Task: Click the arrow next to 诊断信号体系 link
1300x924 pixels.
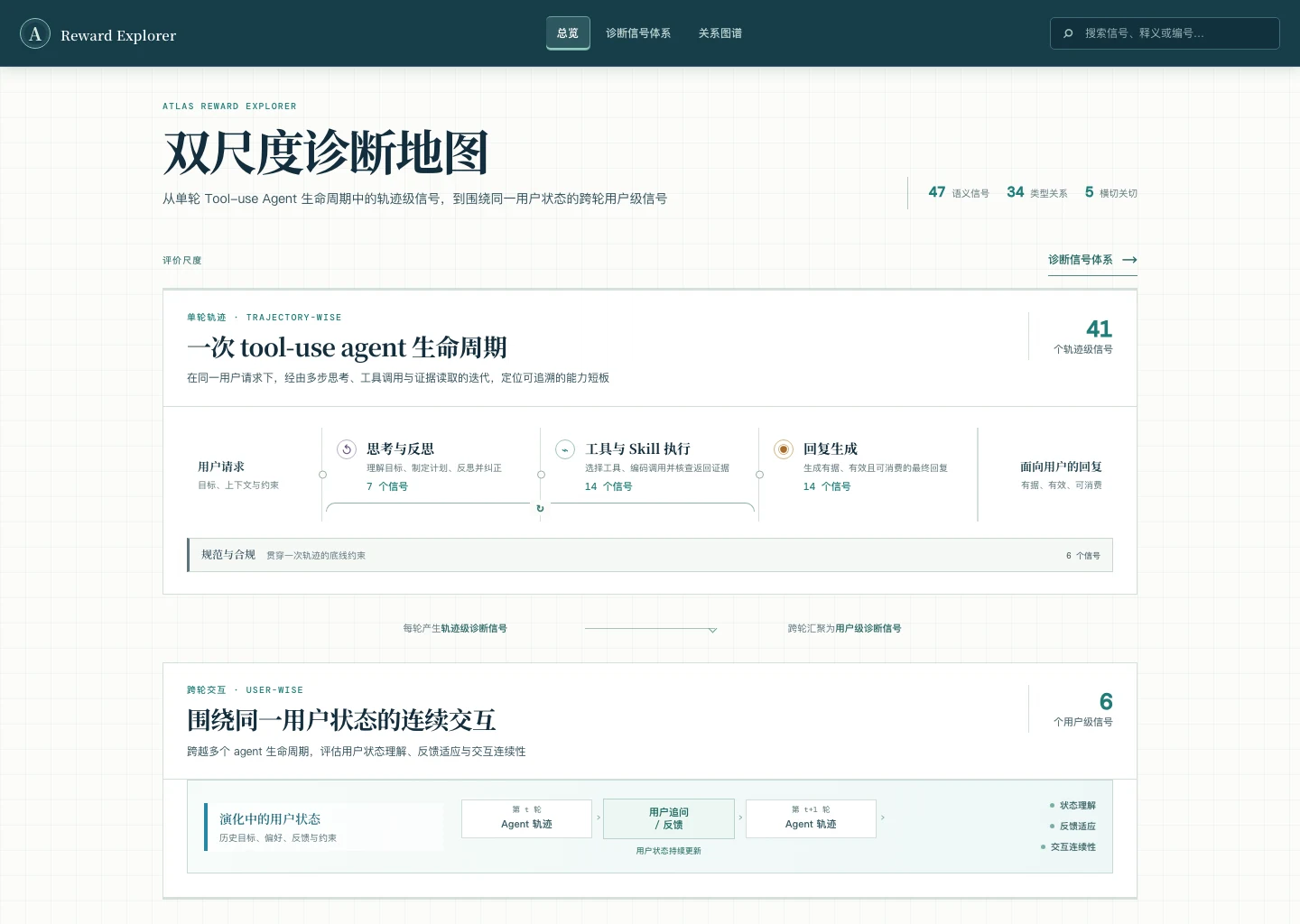Action: pyautogui.click(x=1129, y=260)
